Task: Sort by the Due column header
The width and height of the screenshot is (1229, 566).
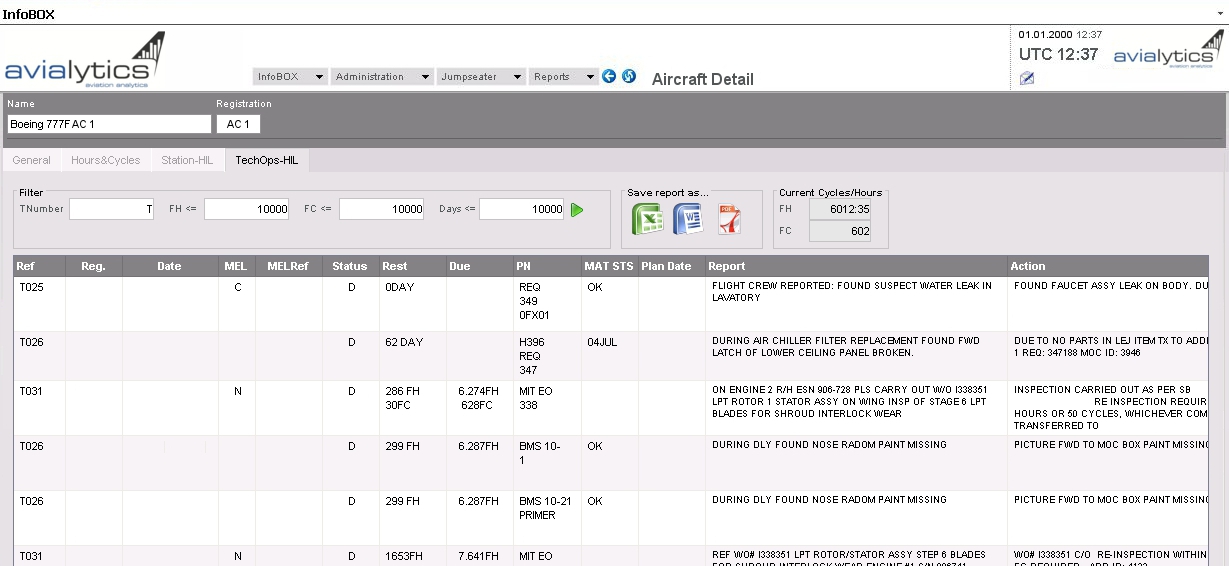Action: (x=479, y=266)
